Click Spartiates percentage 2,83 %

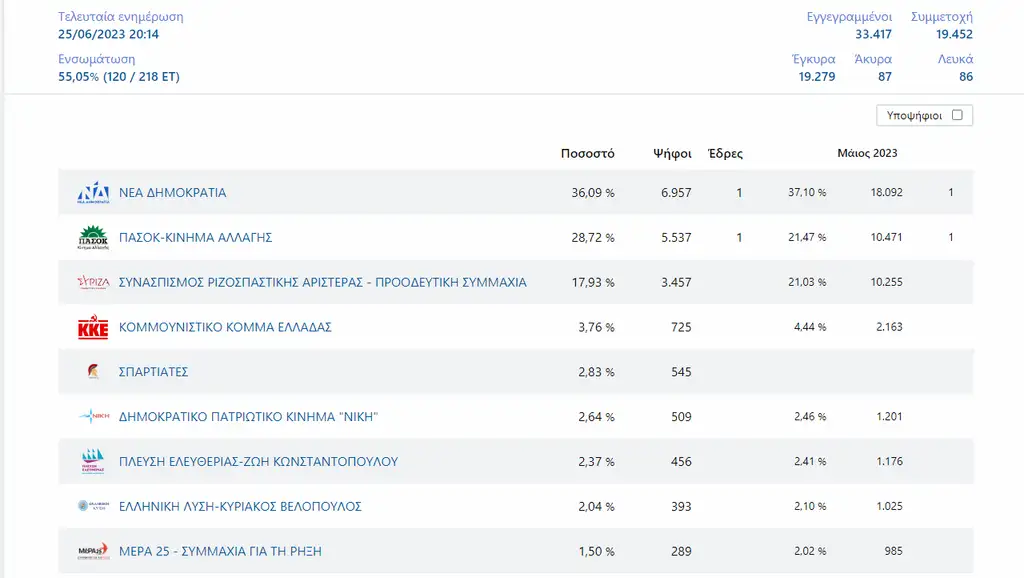coord(596,372)
